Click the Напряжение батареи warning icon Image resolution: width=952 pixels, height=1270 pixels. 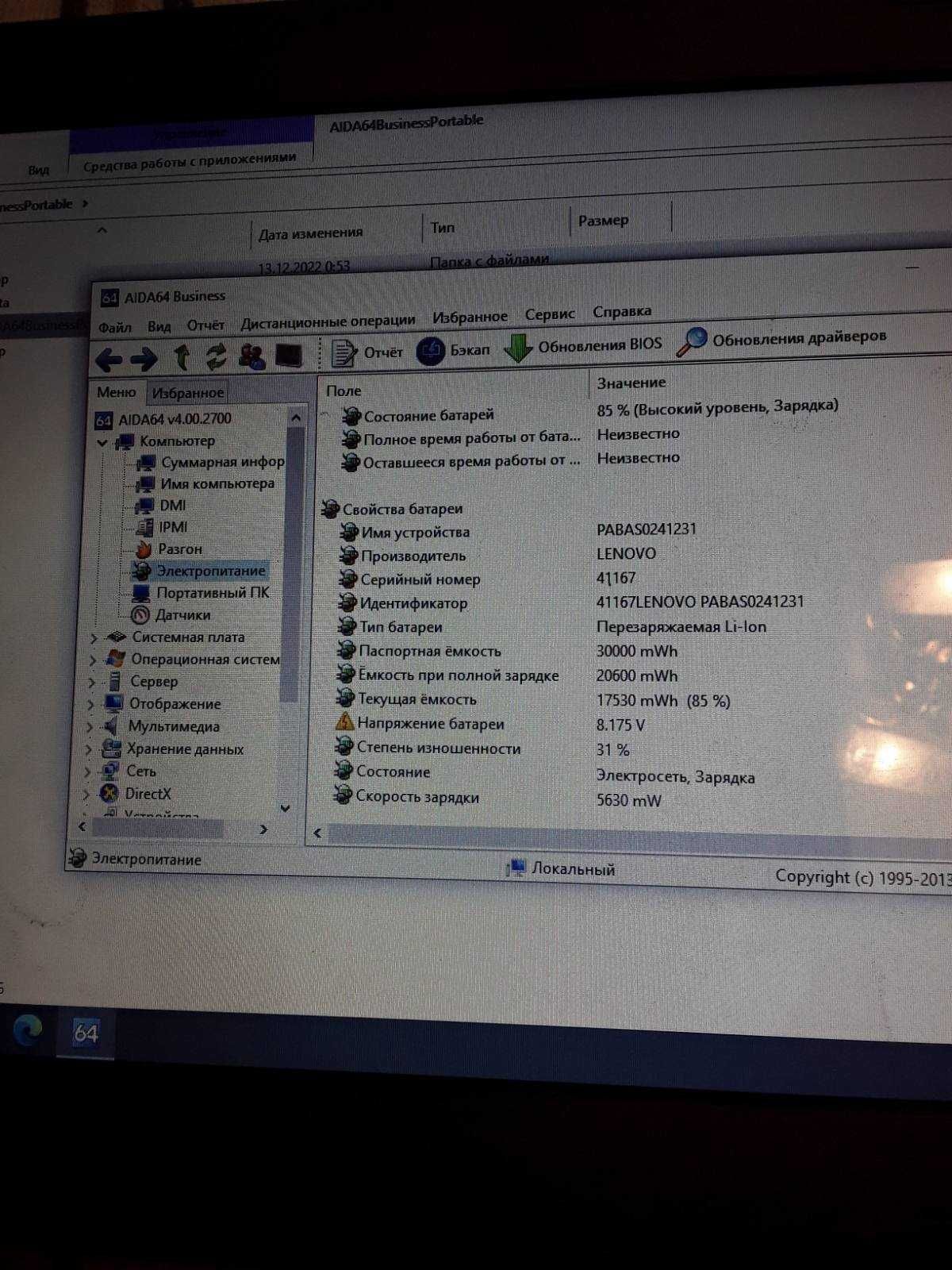point(344,722)
